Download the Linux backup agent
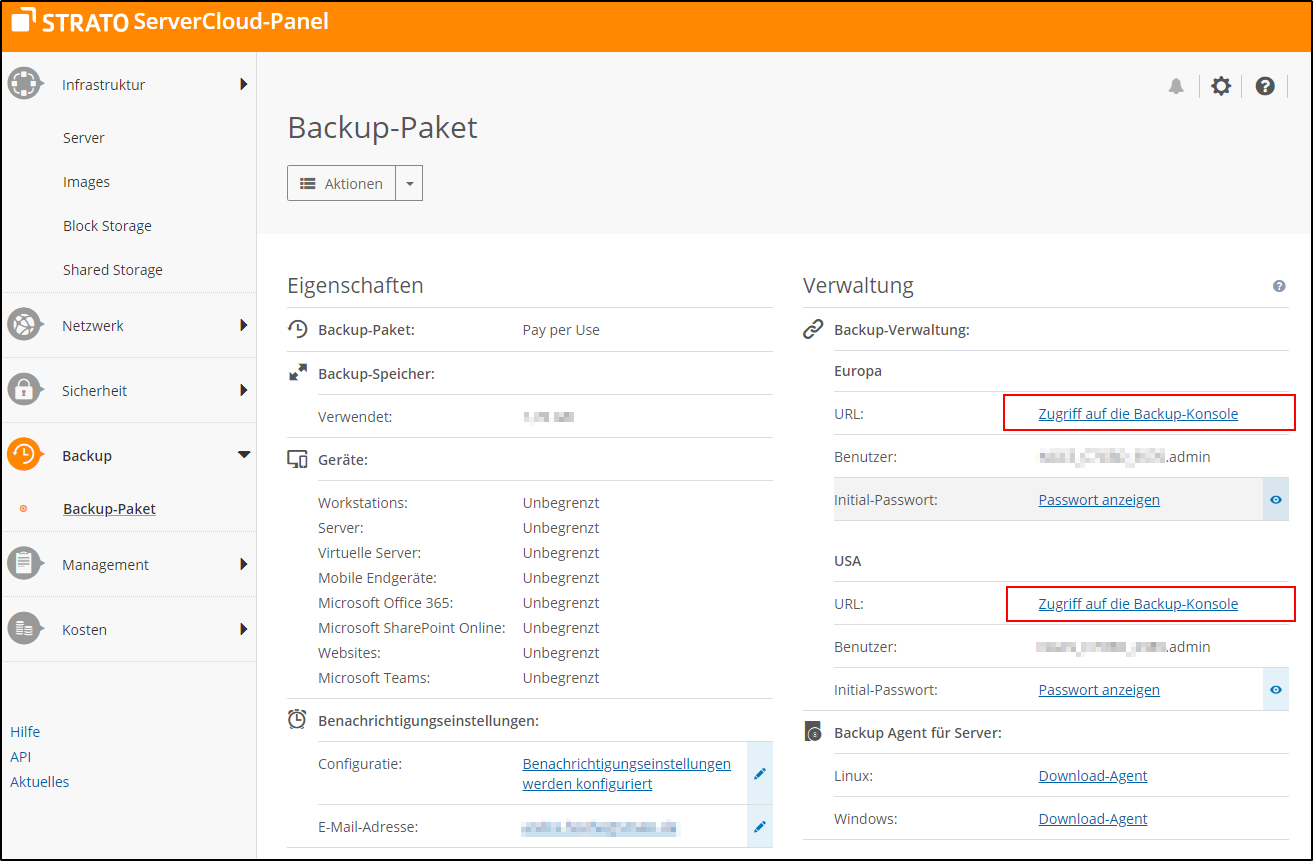1313x861 pixels. [1092, 775]
